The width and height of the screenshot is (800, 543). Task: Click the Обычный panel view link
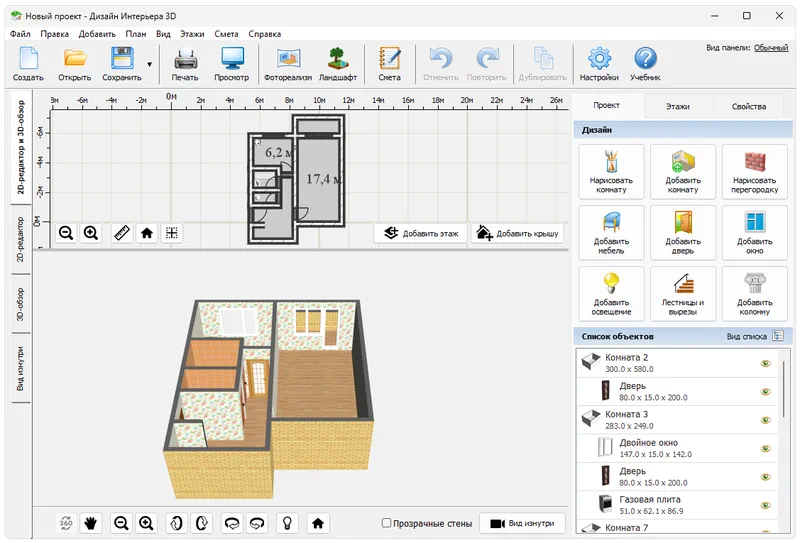pos(770,47)
